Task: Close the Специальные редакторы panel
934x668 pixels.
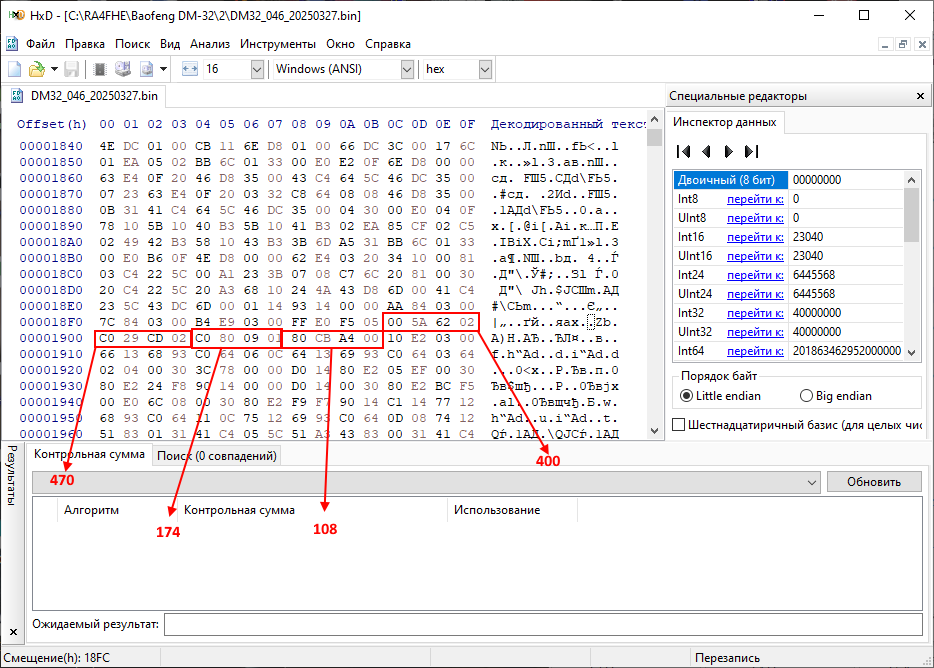Action: 920,96
